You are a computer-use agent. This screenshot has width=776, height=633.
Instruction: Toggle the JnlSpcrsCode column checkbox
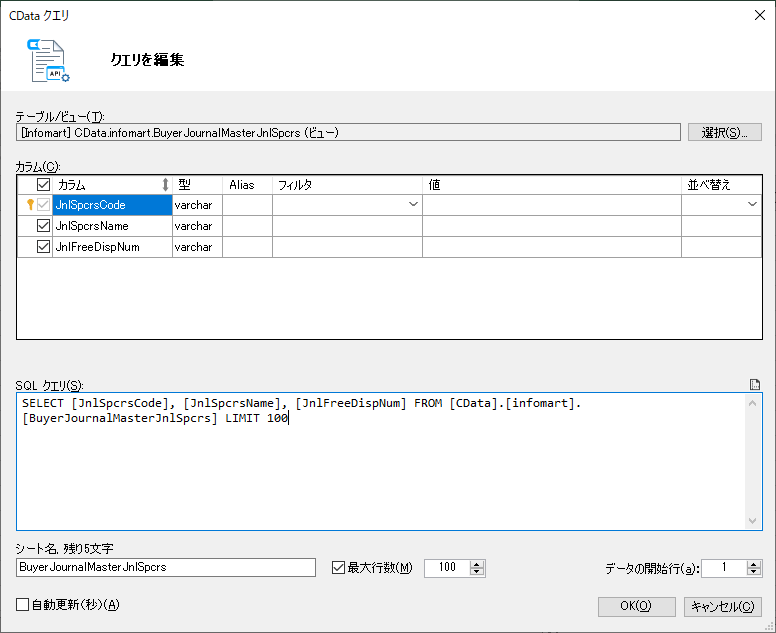click(44, 204)
